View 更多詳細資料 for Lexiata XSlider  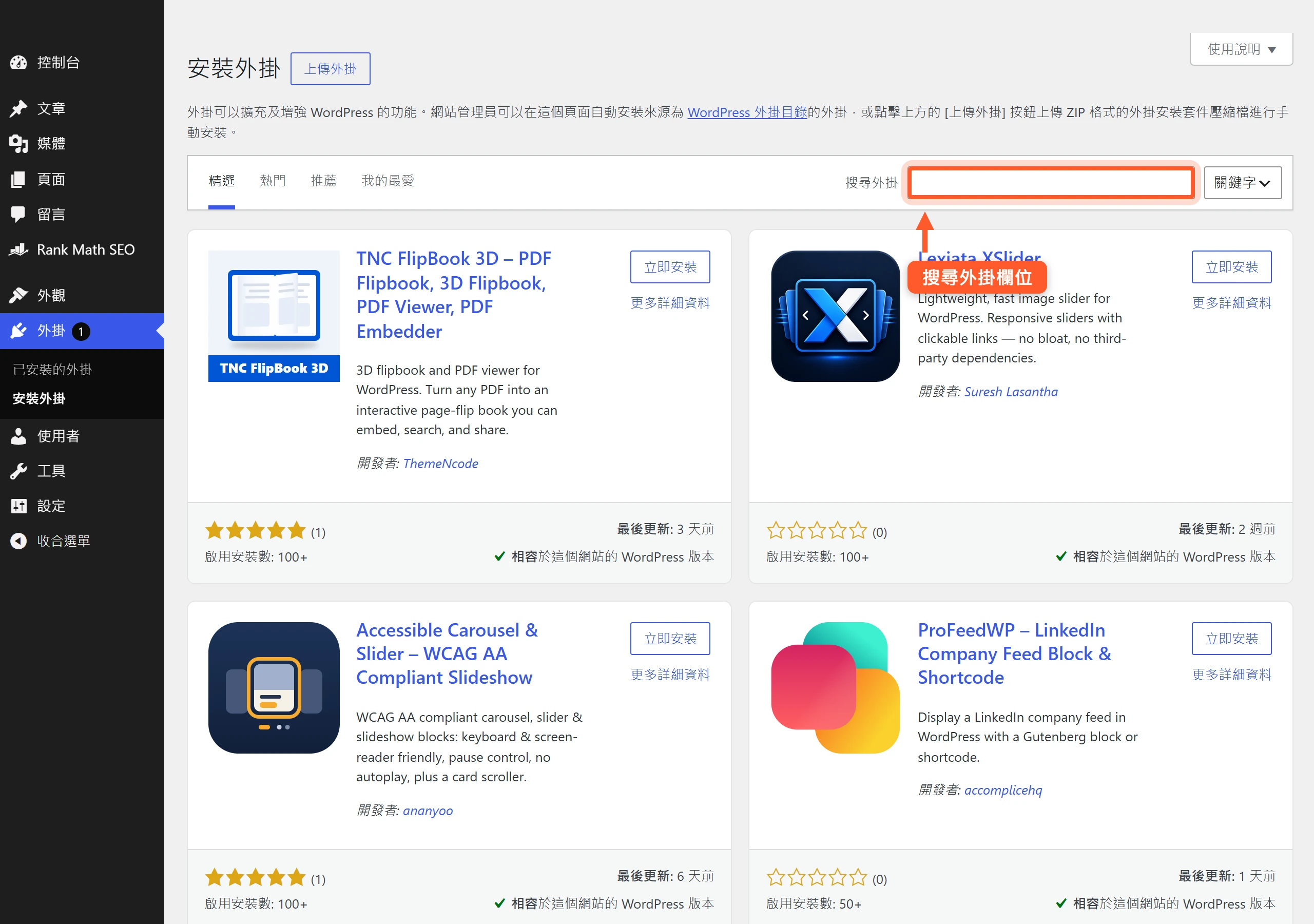(1231, 303)
